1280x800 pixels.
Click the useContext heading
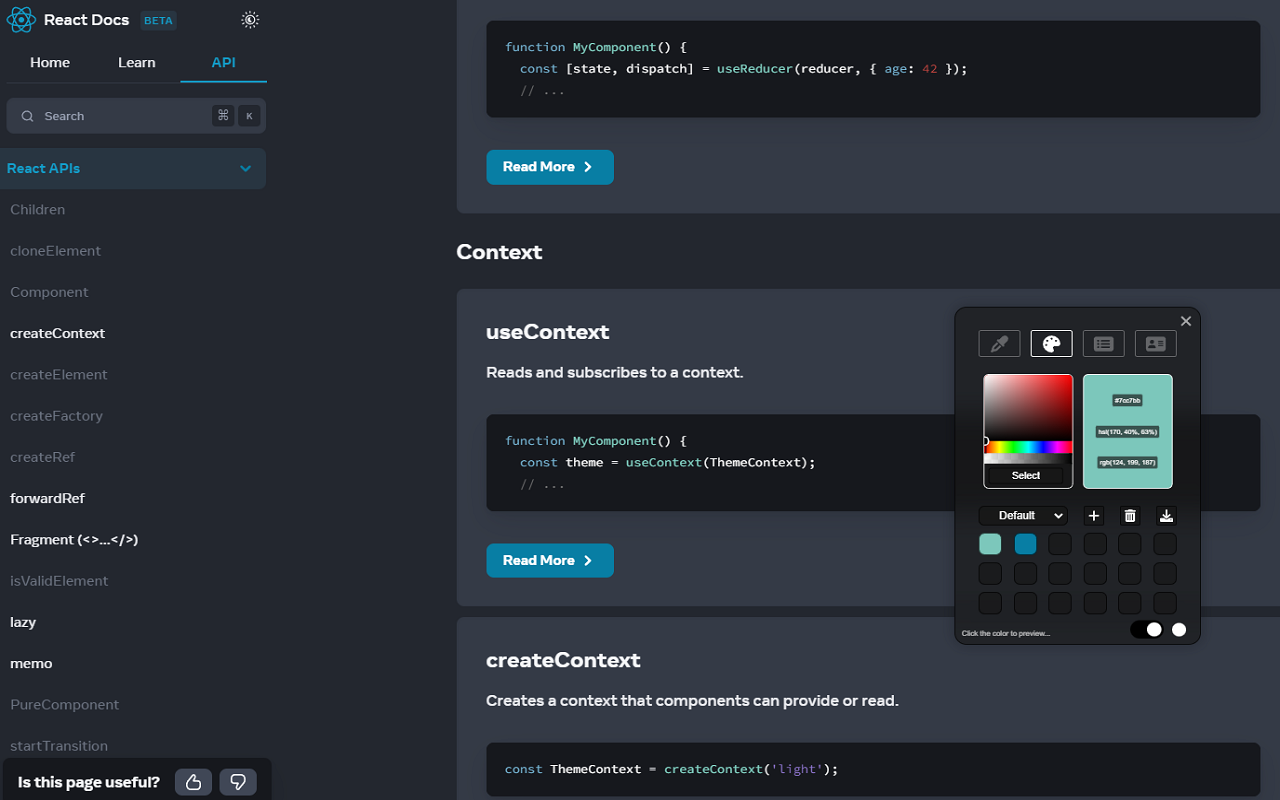click(548, 332)
